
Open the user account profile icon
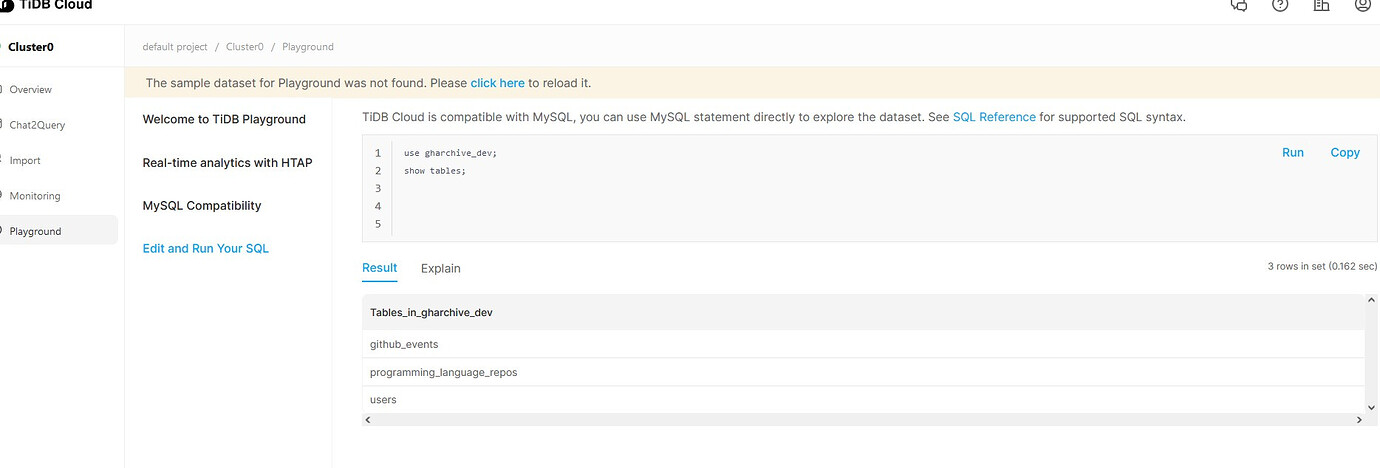tap(1362, 5)
